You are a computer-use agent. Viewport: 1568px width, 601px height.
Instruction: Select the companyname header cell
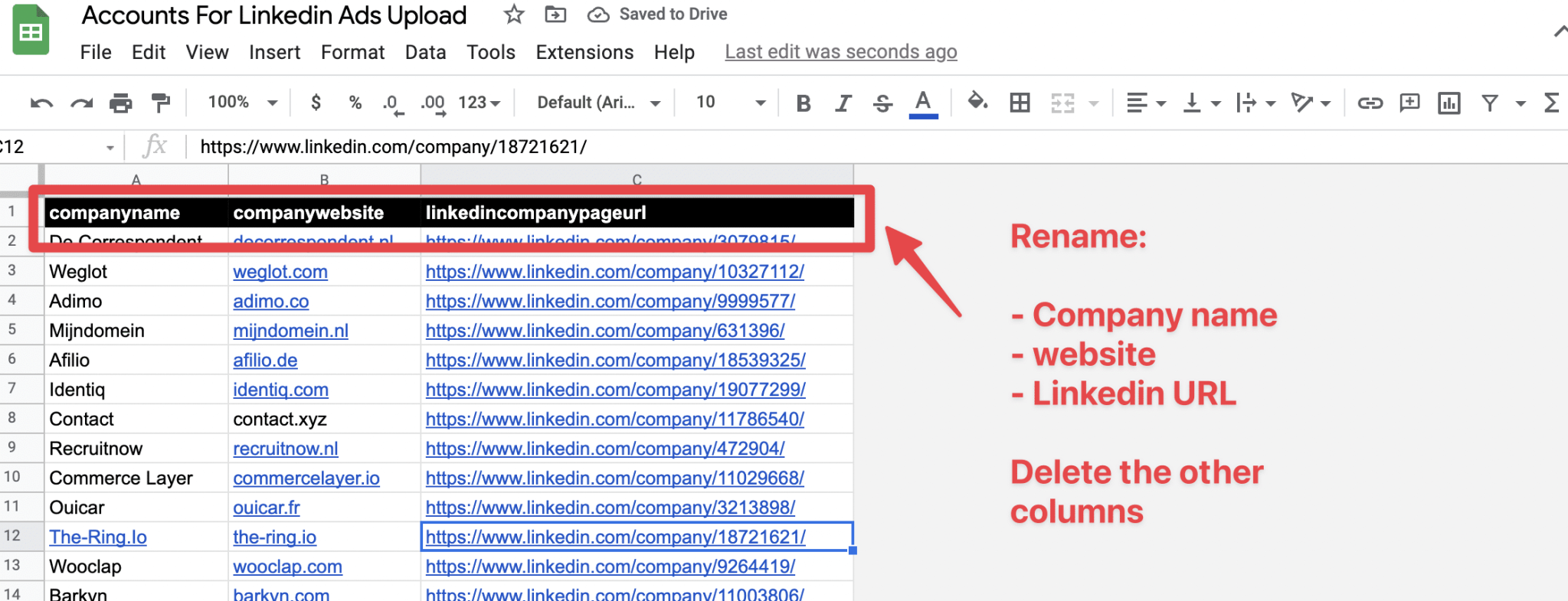(136, 212)
